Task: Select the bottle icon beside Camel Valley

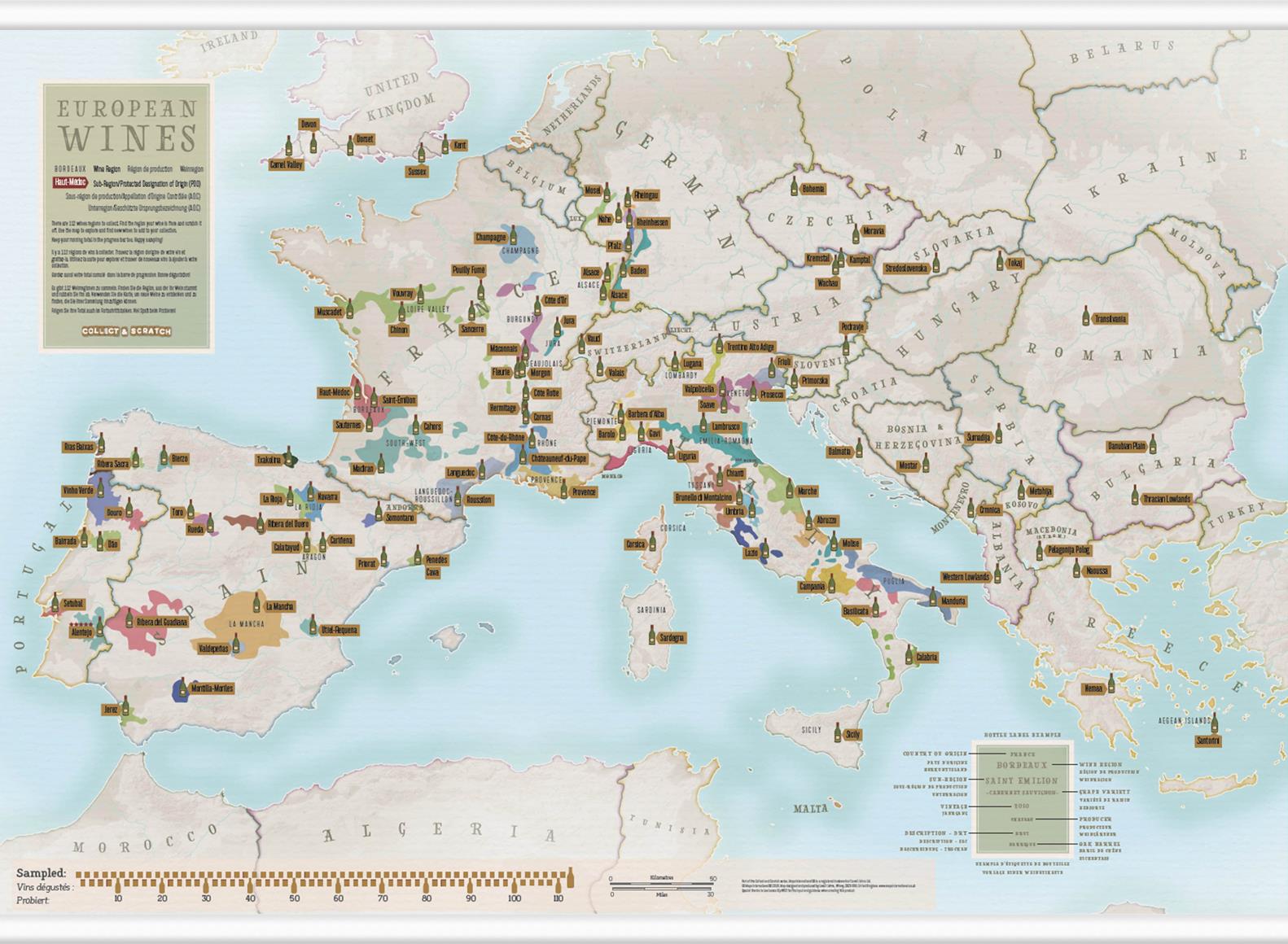Action: point(288,146)
